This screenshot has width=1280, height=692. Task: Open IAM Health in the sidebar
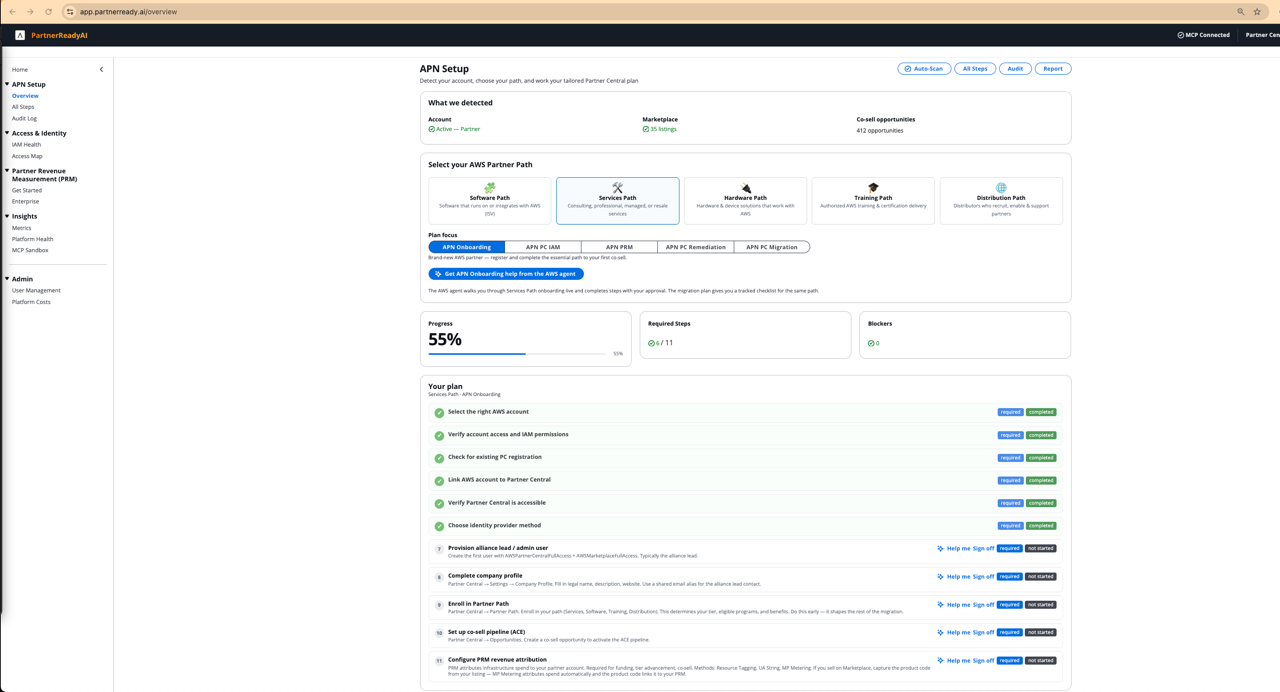pos(26,145)
